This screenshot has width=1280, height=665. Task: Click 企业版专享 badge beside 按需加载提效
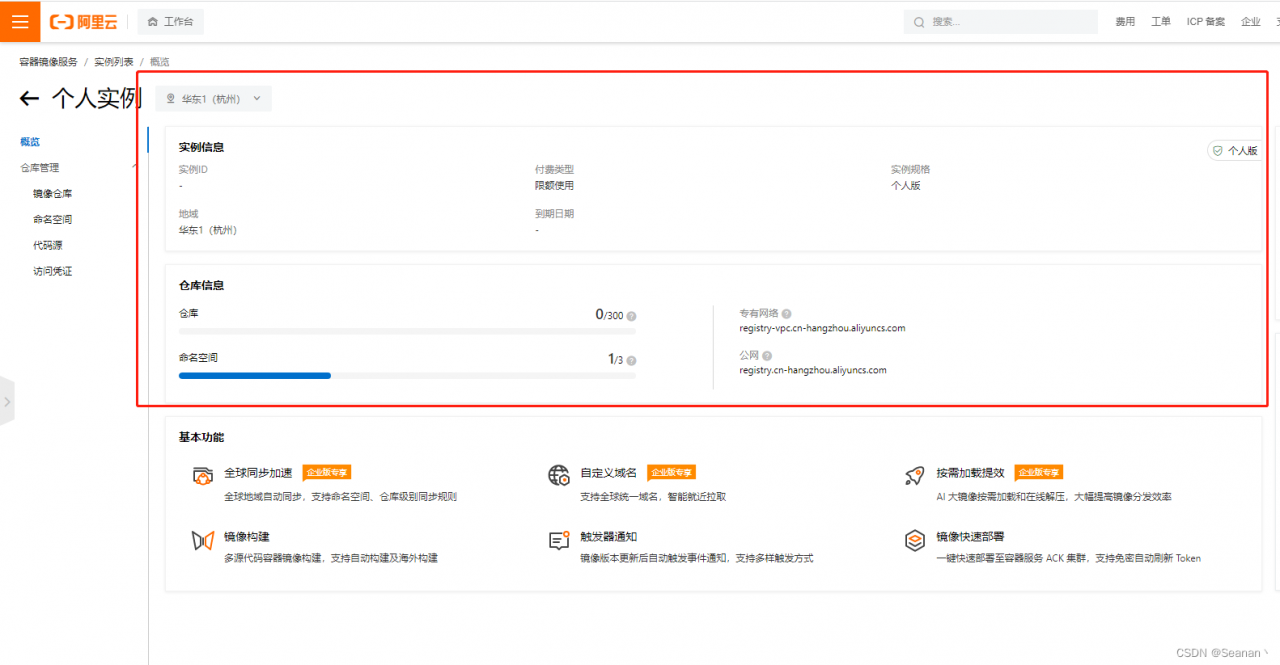point(1039,472)
